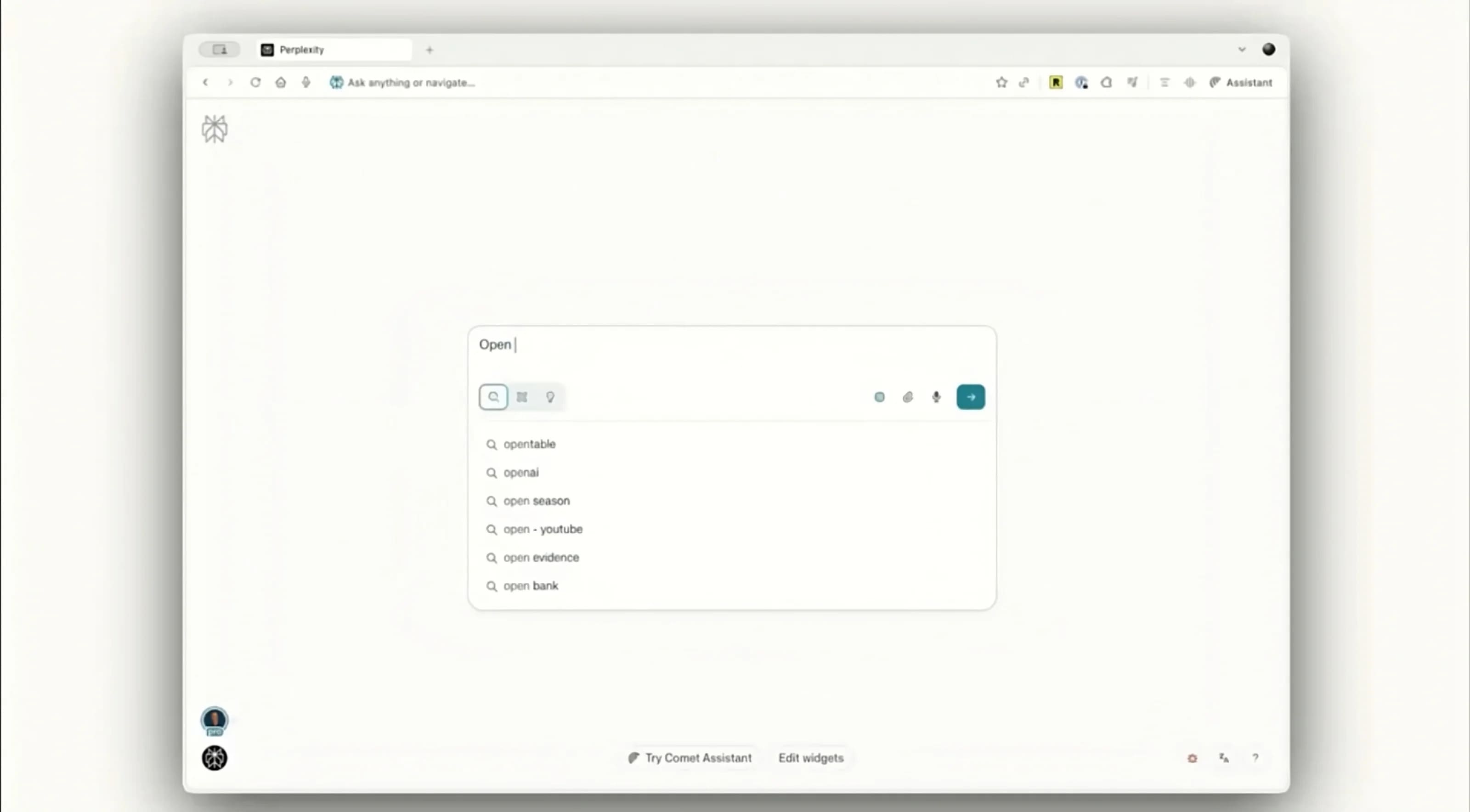Open the Assistant panel
This screenshot has width=1470, height=812.
pos(1241,83)
